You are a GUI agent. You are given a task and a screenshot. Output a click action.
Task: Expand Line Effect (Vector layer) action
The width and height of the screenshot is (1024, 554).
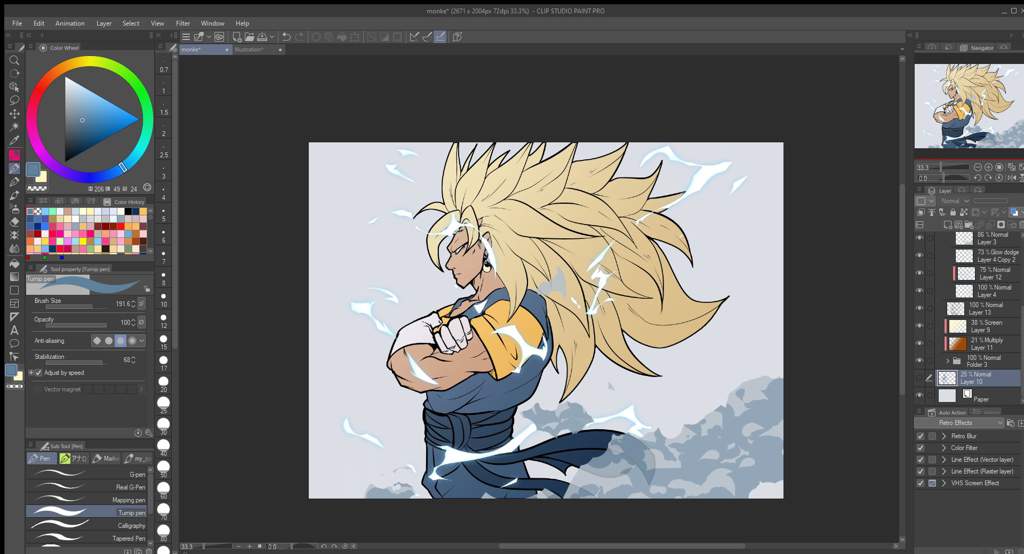click(x=944, y=459)
